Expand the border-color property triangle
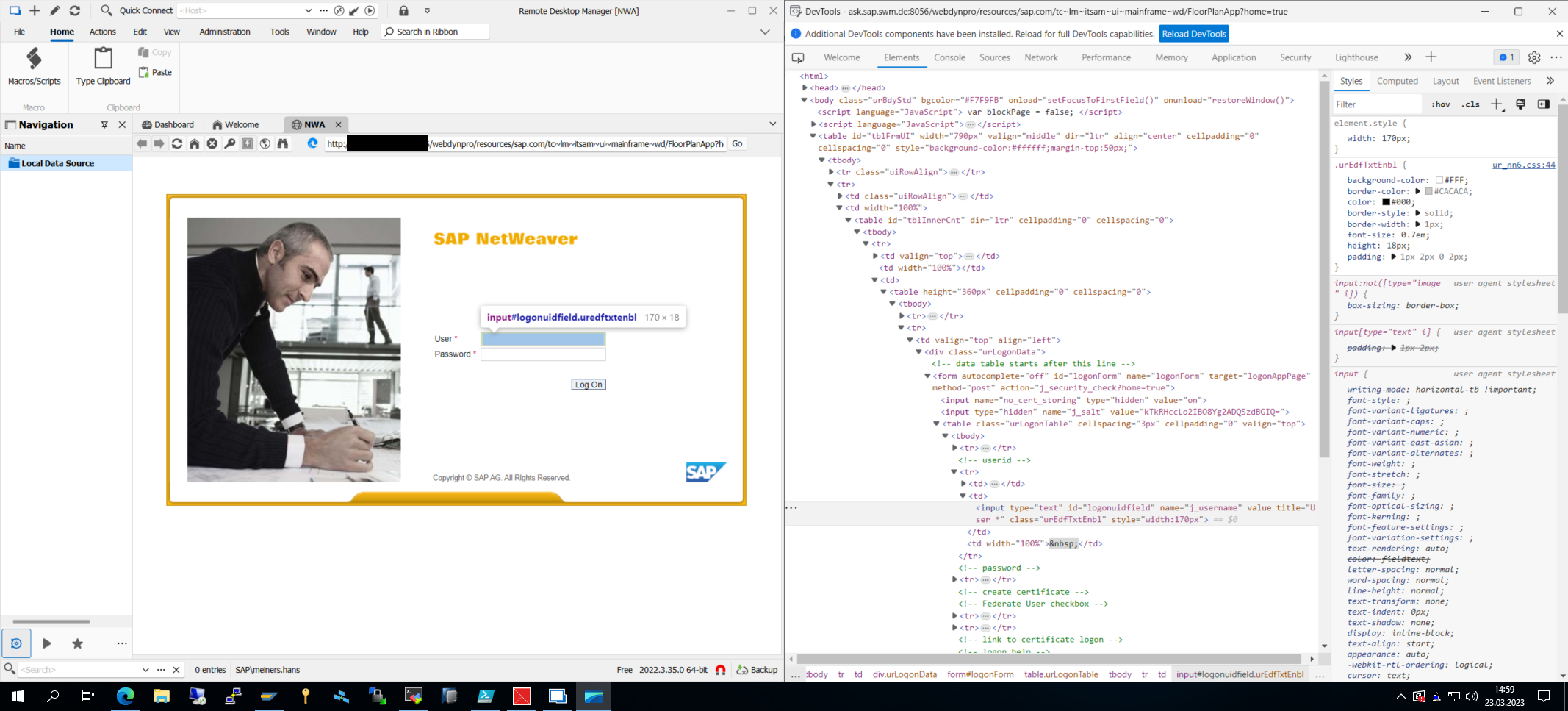The height and width of the screenshot is (711, 1568). pos(1418,191)
